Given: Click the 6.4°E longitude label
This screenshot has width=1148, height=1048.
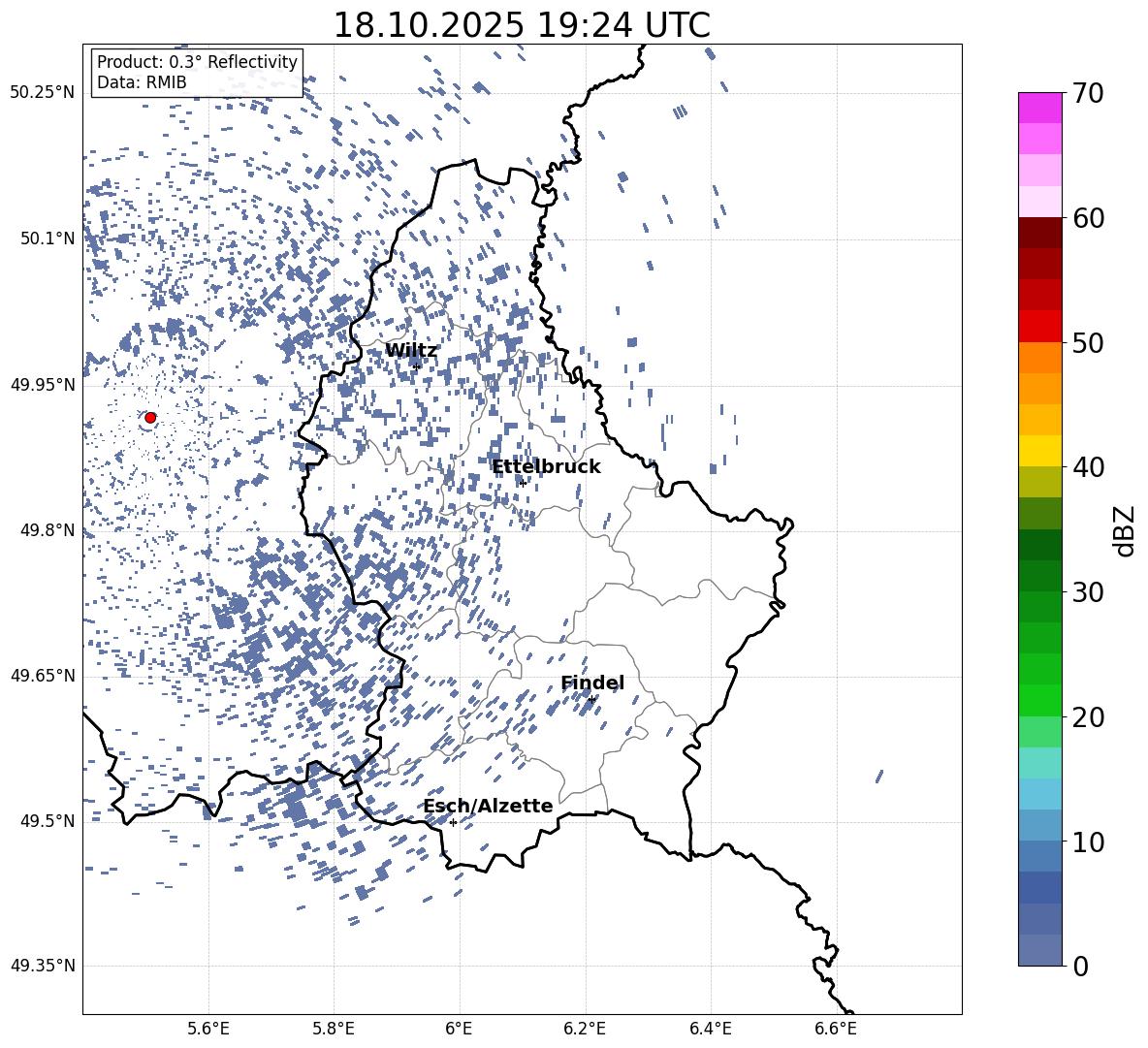Looking at the screenshot, I should 710,1029.
